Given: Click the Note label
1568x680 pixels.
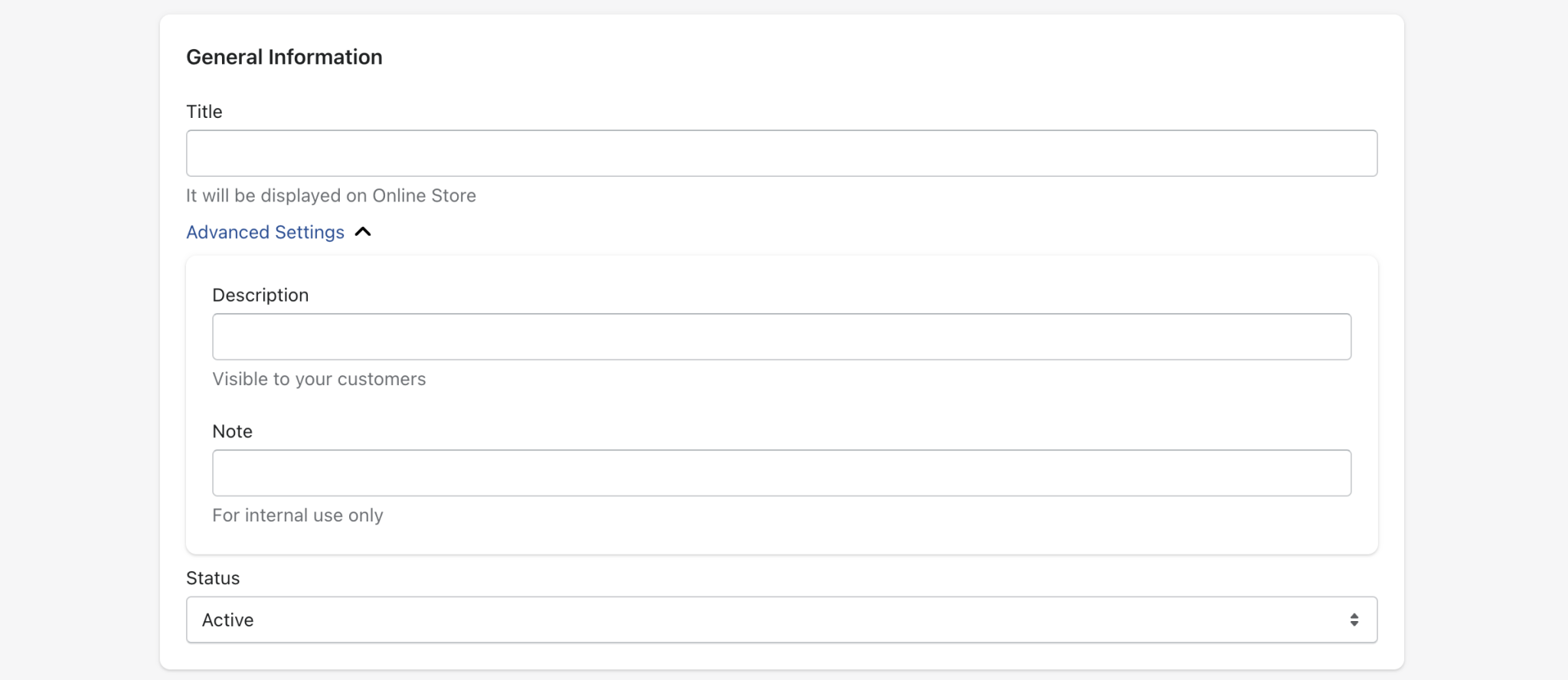Looking at the screenshot, I should 232,430.
